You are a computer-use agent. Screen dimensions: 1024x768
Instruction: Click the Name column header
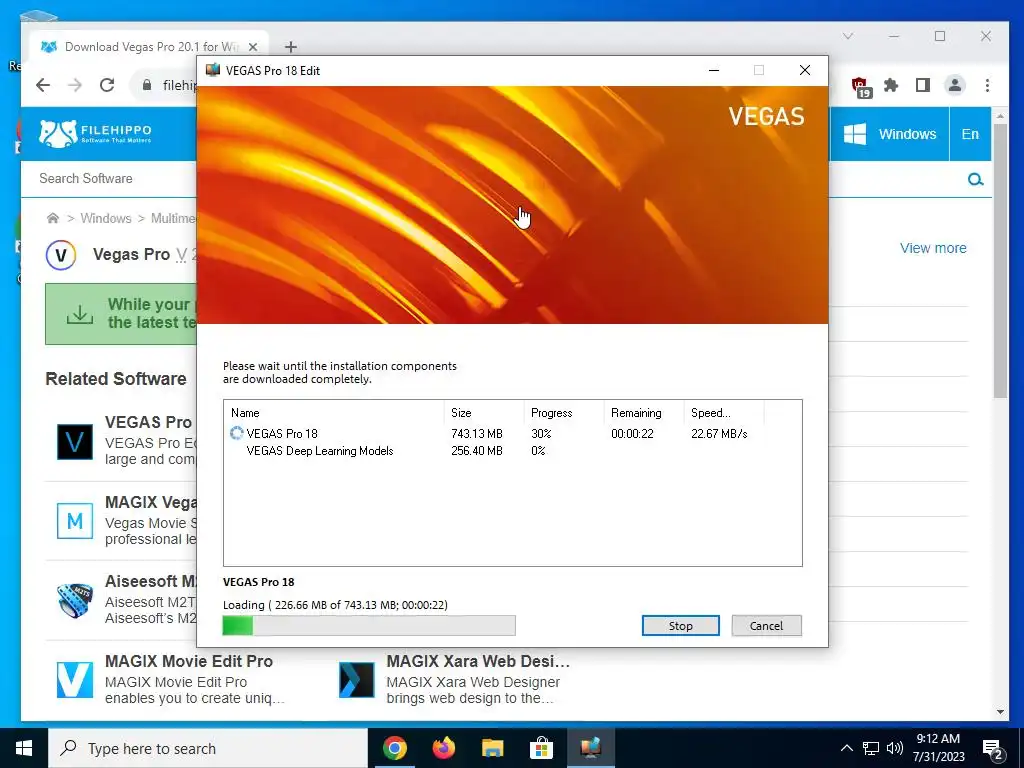pyautogui.click(x=334, y=413)
